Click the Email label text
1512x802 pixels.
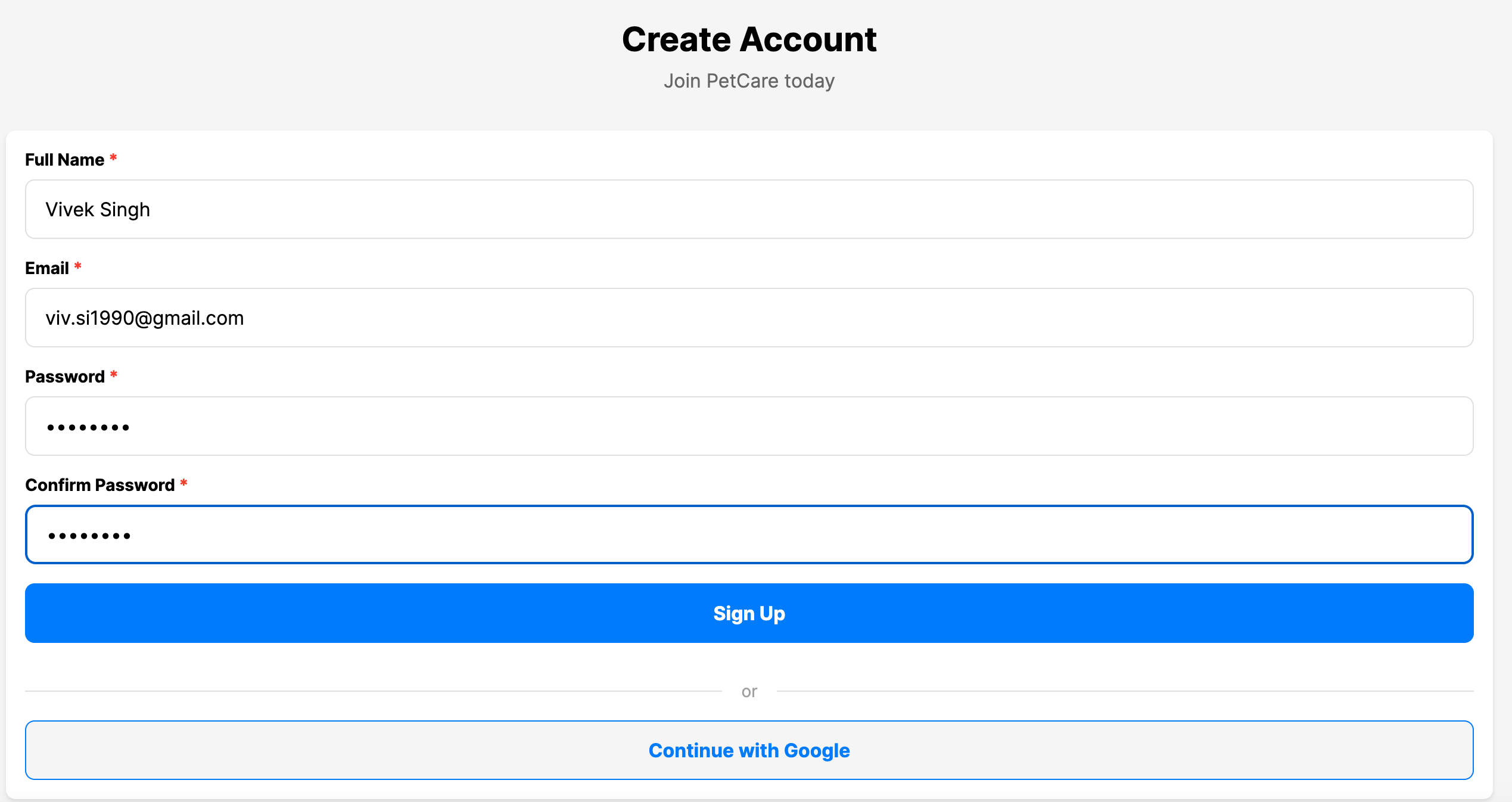point(46,268)
